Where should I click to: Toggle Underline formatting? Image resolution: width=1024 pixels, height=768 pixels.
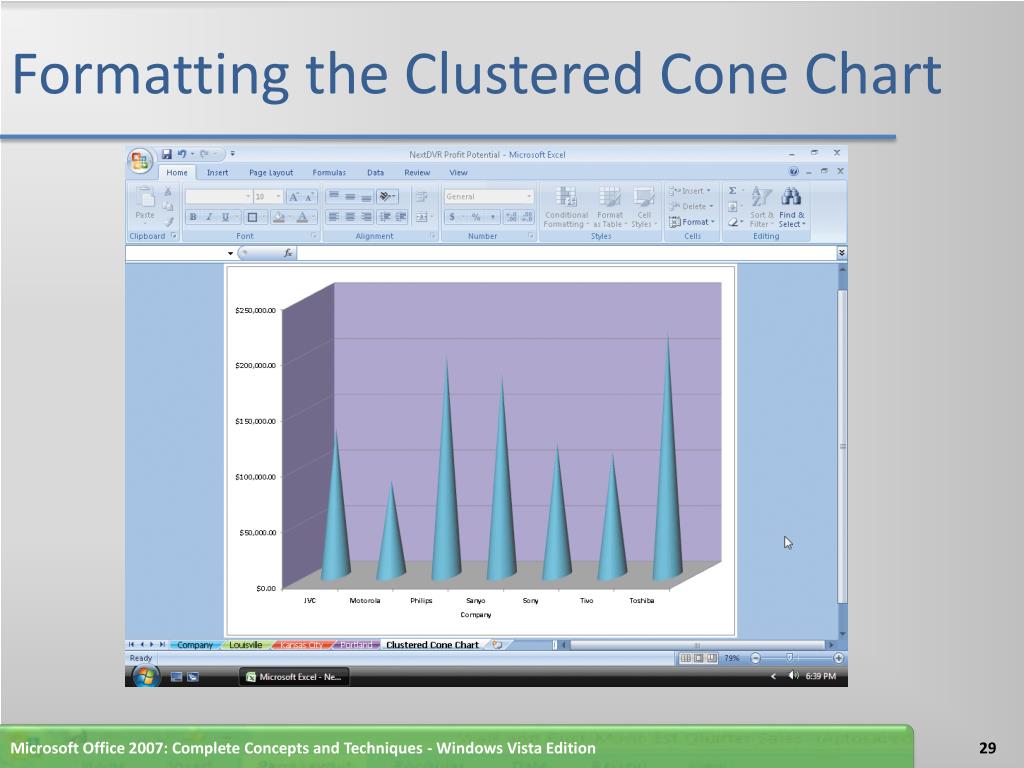(x=225, y=217)
